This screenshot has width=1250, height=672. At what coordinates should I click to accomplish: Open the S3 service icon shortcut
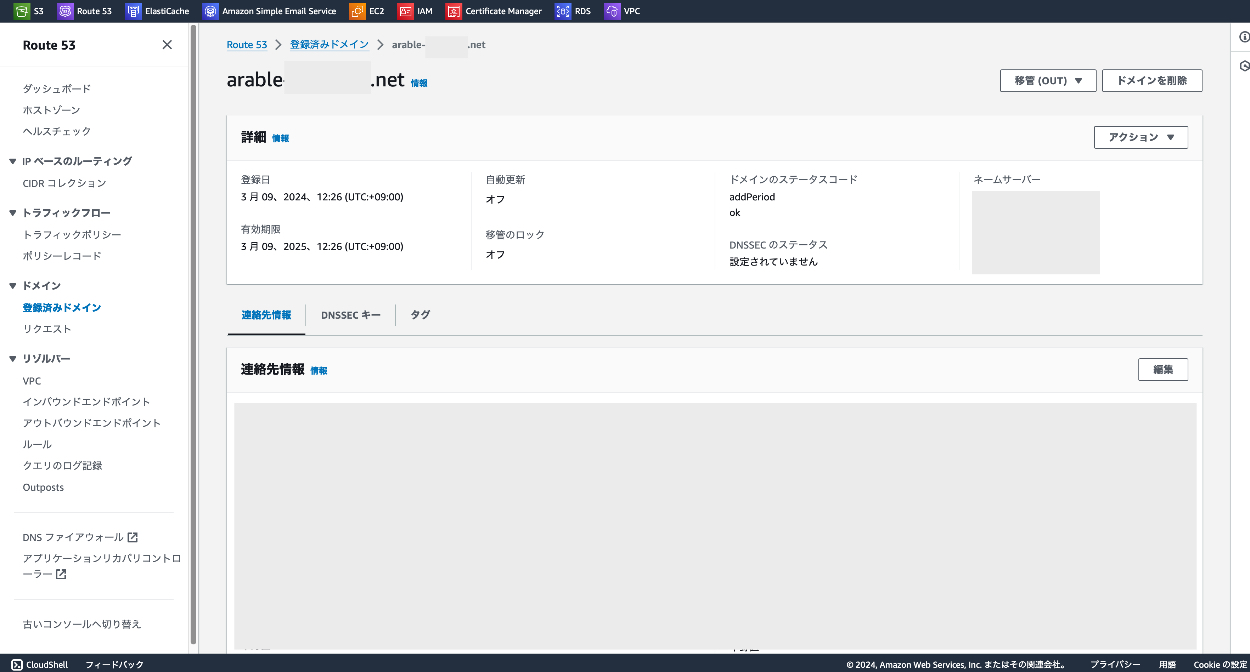[x=21, y=11]
